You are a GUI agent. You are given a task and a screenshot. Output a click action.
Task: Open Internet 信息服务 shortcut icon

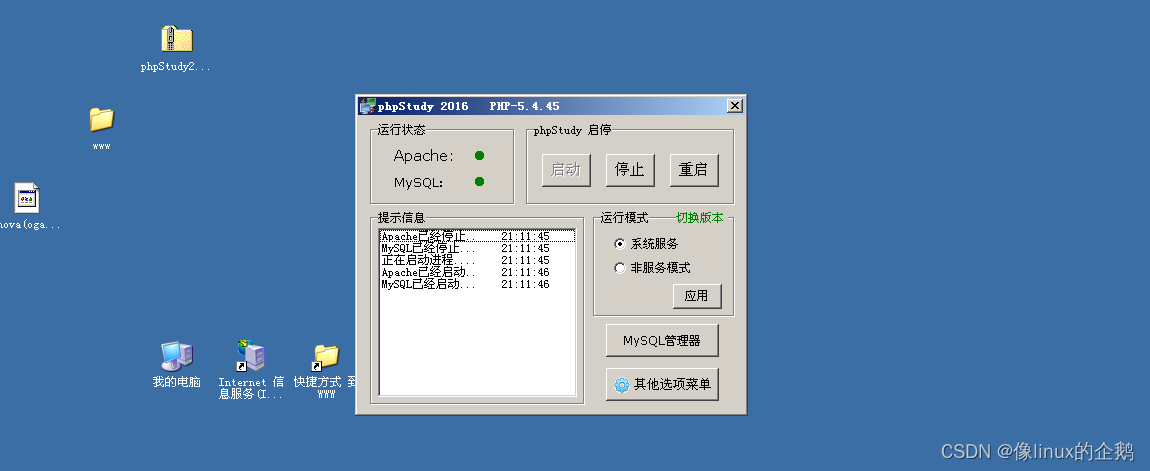(x=251, y=356)
